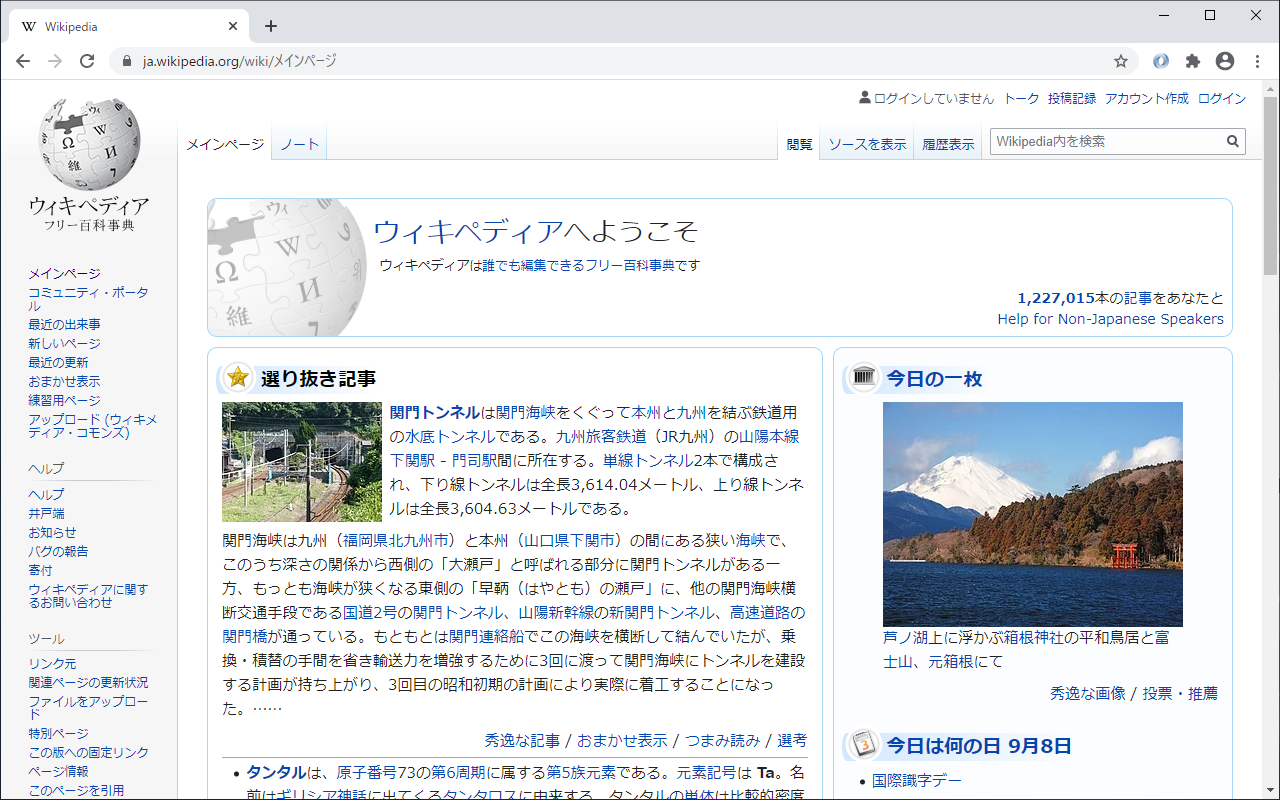Open 井戸端 in the sidebar
Screen dimensions: 1280x800
coord(46,513)
